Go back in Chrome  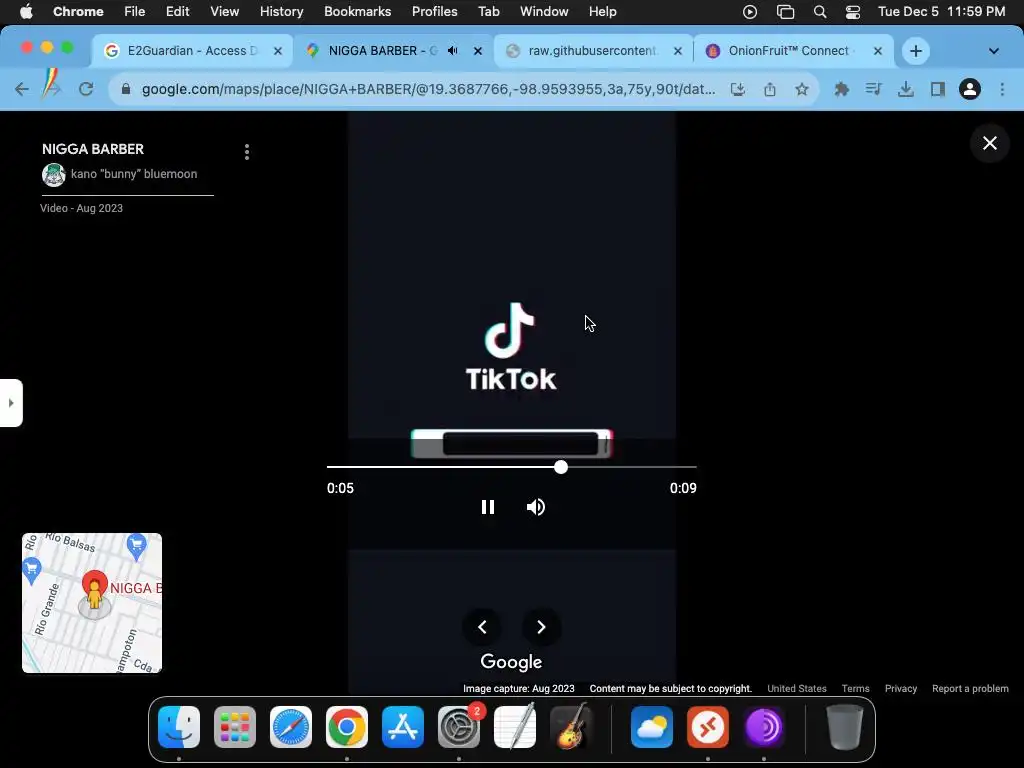coord(22,89)
